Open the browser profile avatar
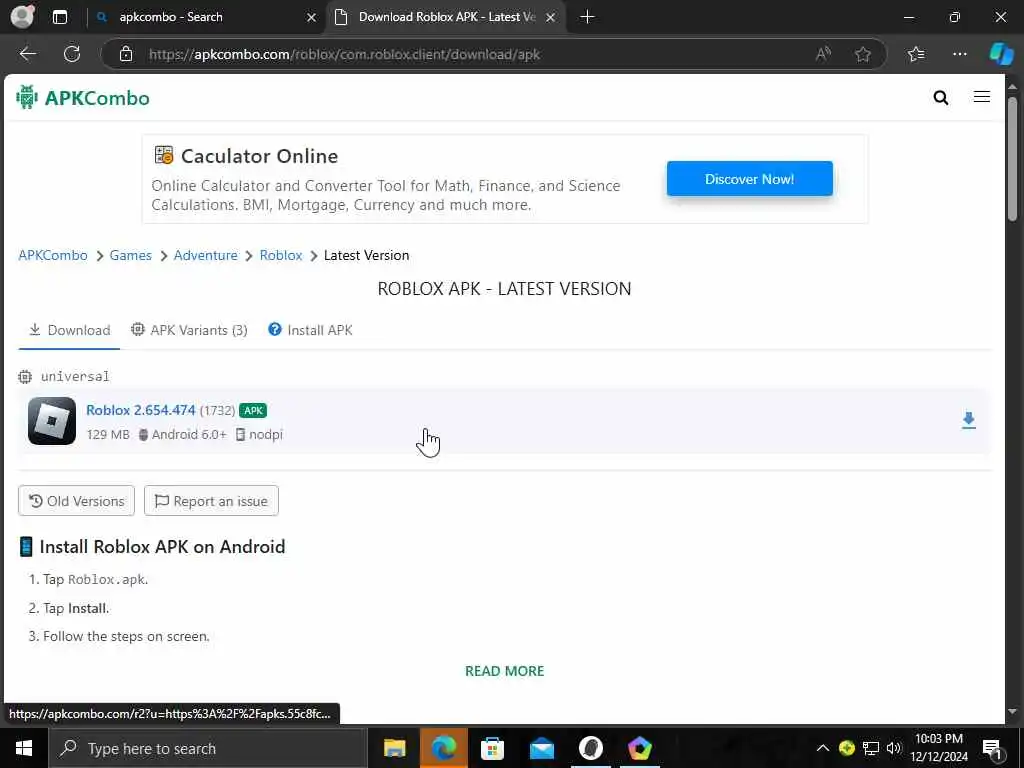The image size is (1024, 768). tap(23, 17)
